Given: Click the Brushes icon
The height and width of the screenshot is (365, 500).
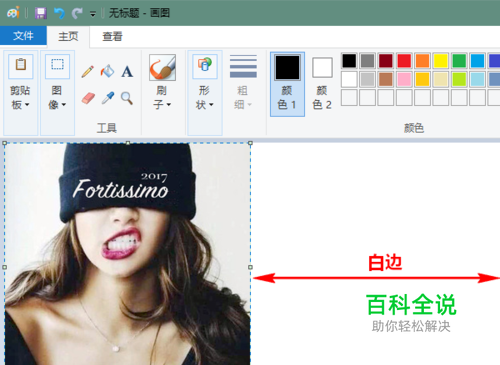Looking at the screenshot, I should [x=162, y=67].
